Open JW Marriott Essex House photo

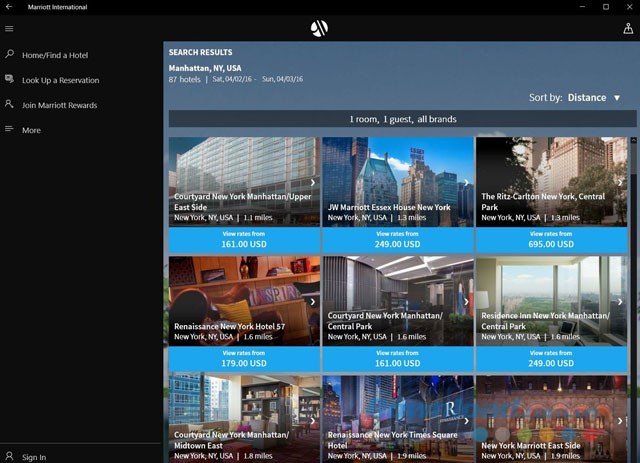tap(398, 182)
